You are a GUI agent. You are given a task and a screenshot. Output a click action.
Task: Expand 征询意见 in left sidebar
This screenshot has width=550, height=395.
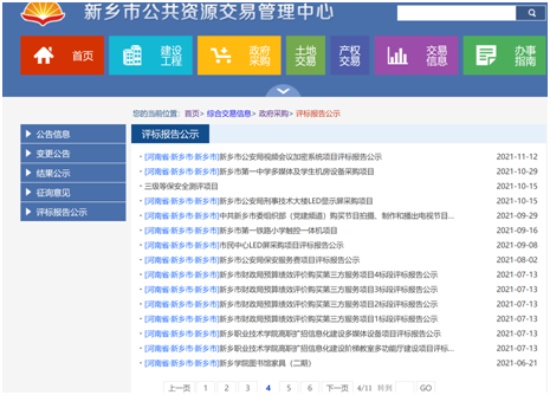pos(73,192)
